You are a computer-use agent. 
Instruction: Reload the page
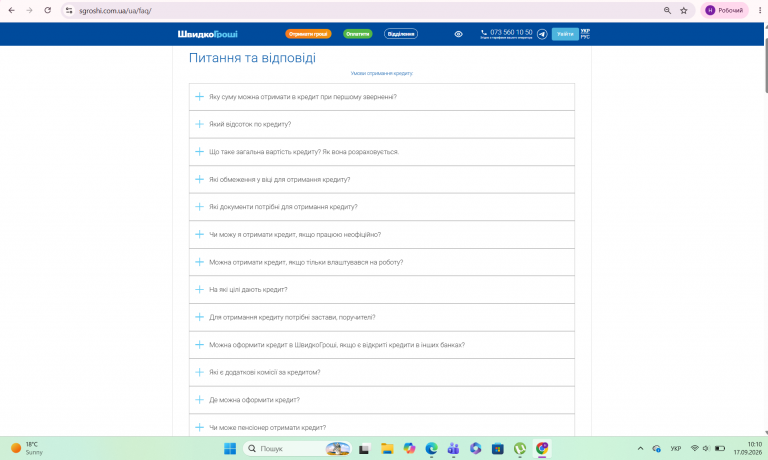pos(48,10)
